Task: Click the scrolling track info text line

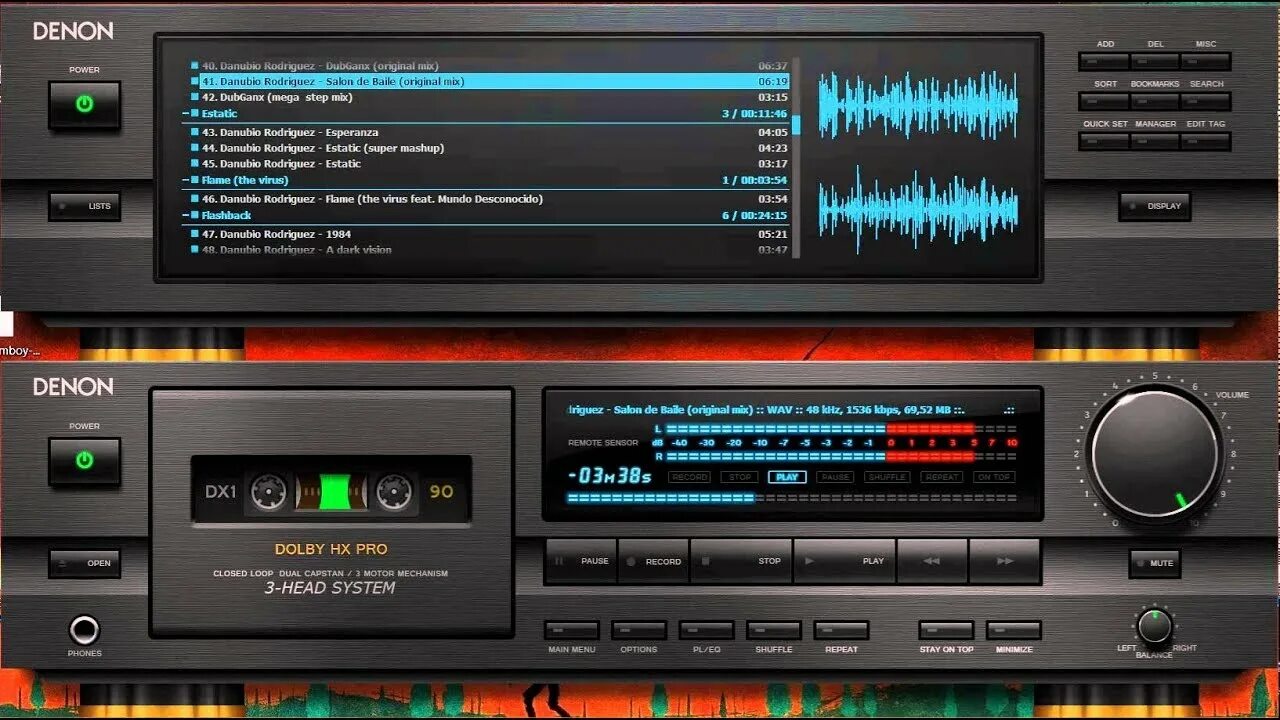Action: (x=790, y=409)
